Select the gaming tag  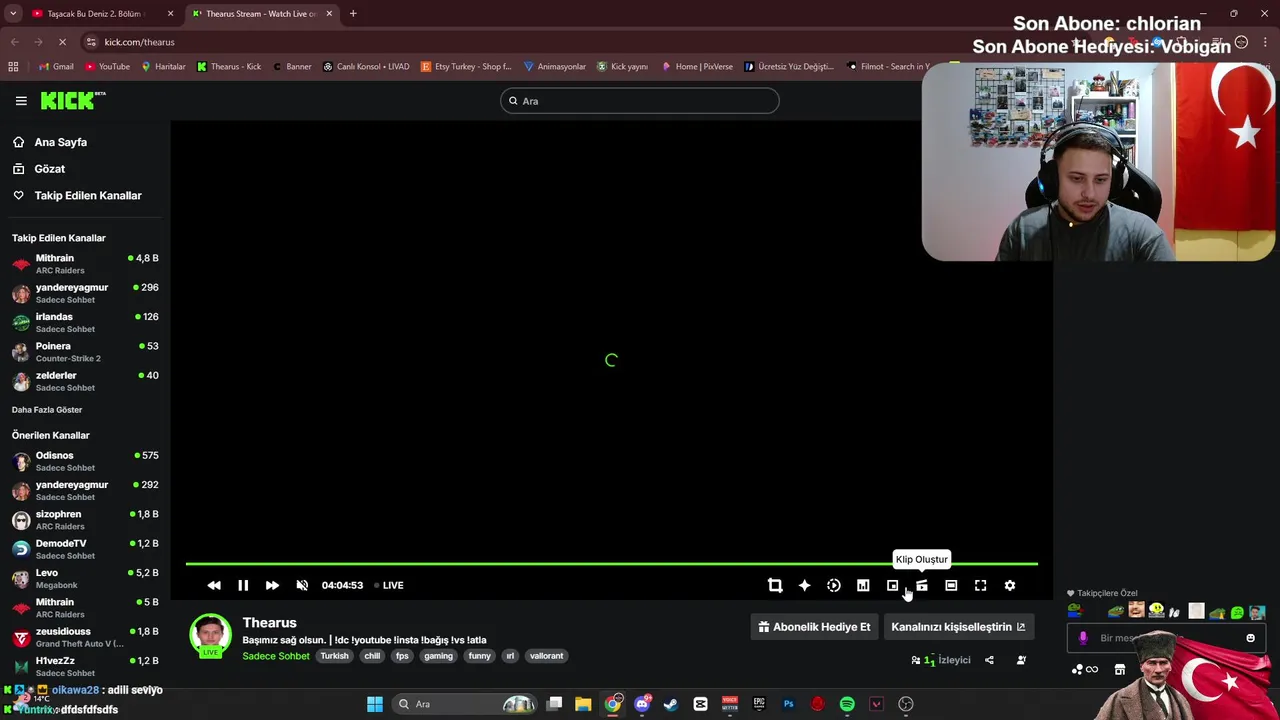(438, 656)
